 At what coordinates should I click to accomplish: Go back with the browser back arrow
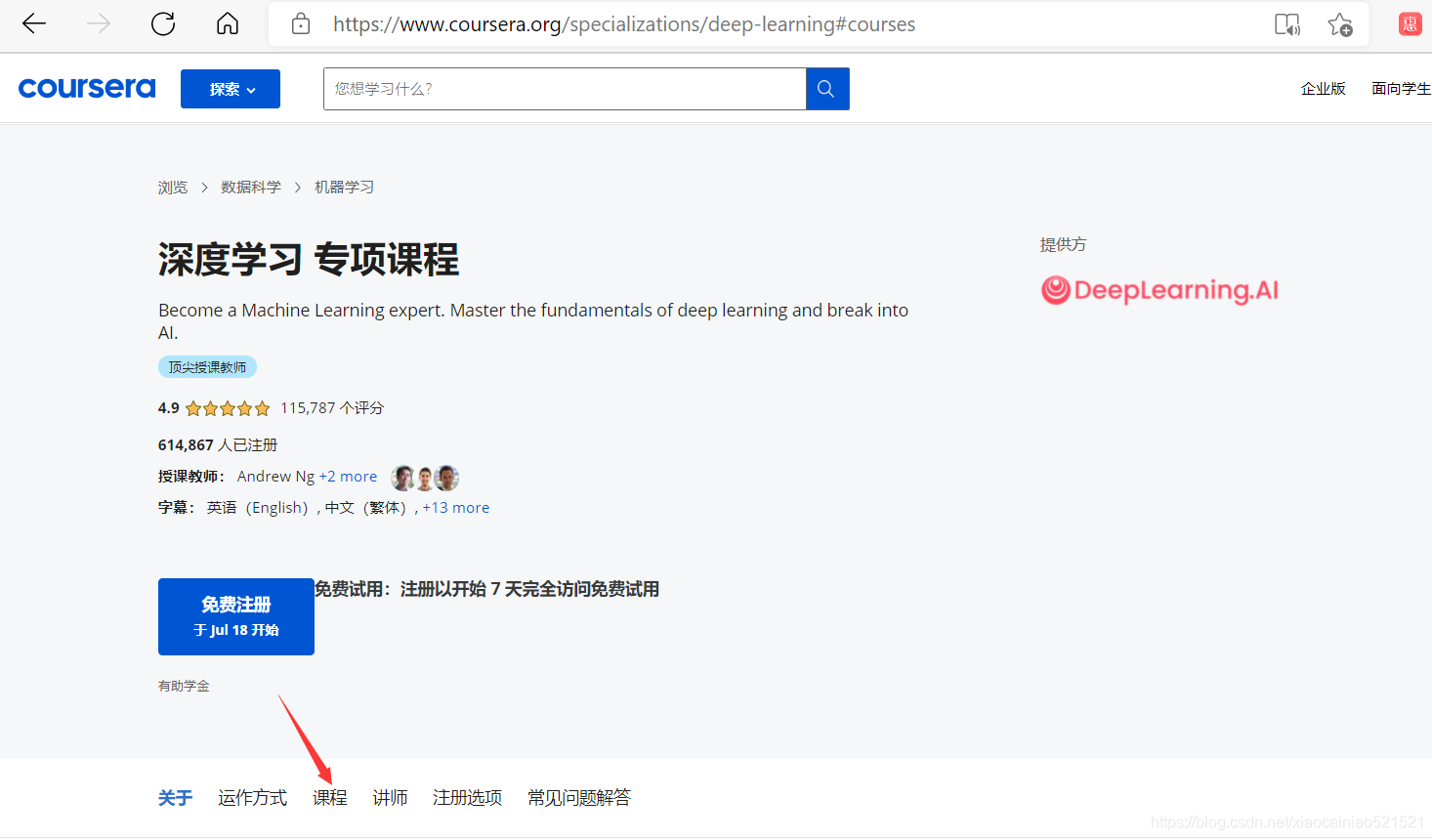pos(34,24)
